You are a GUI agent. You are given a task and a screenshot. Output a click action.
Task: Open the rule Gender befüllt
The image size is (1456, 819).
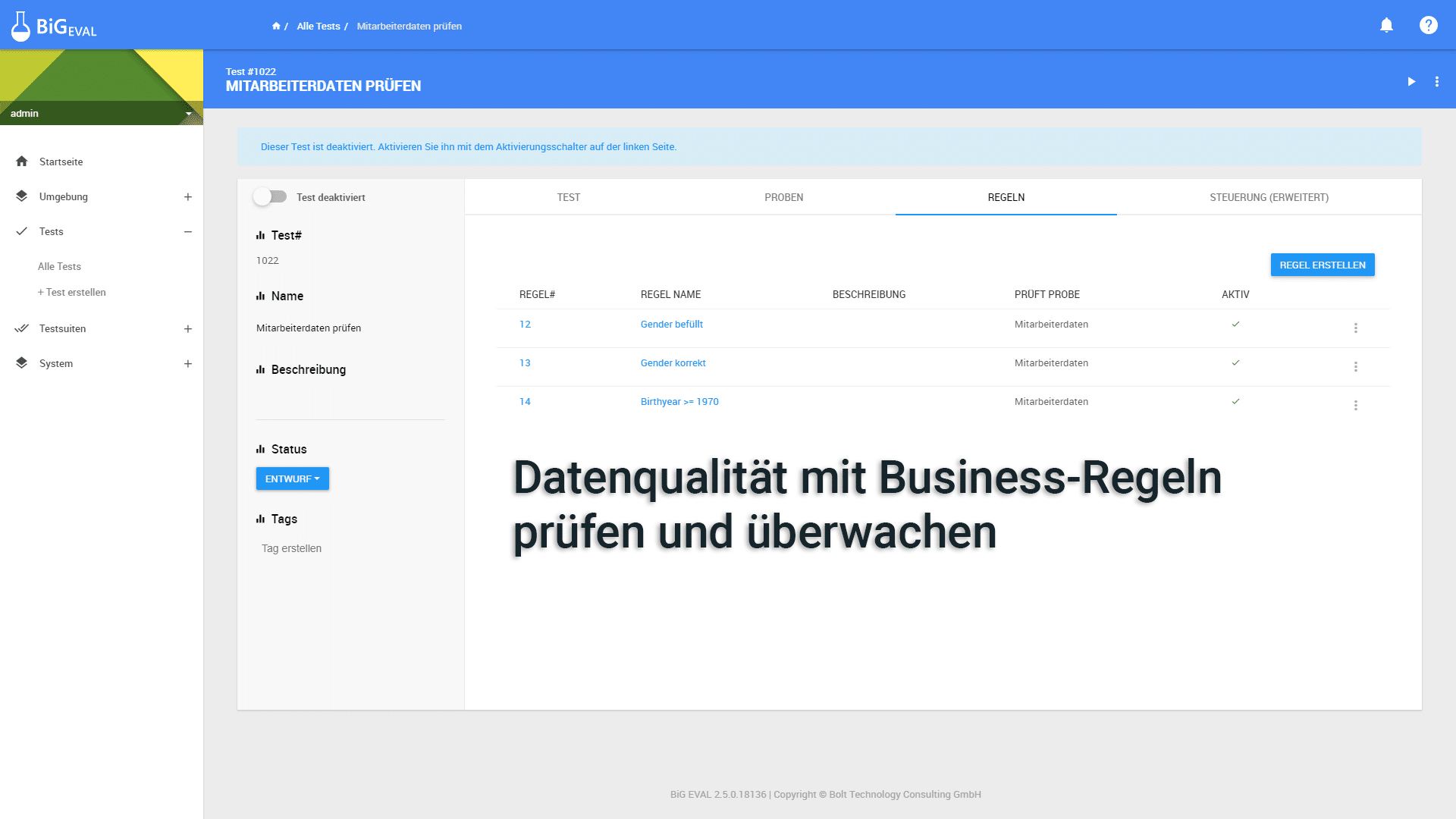click(671, 324)
